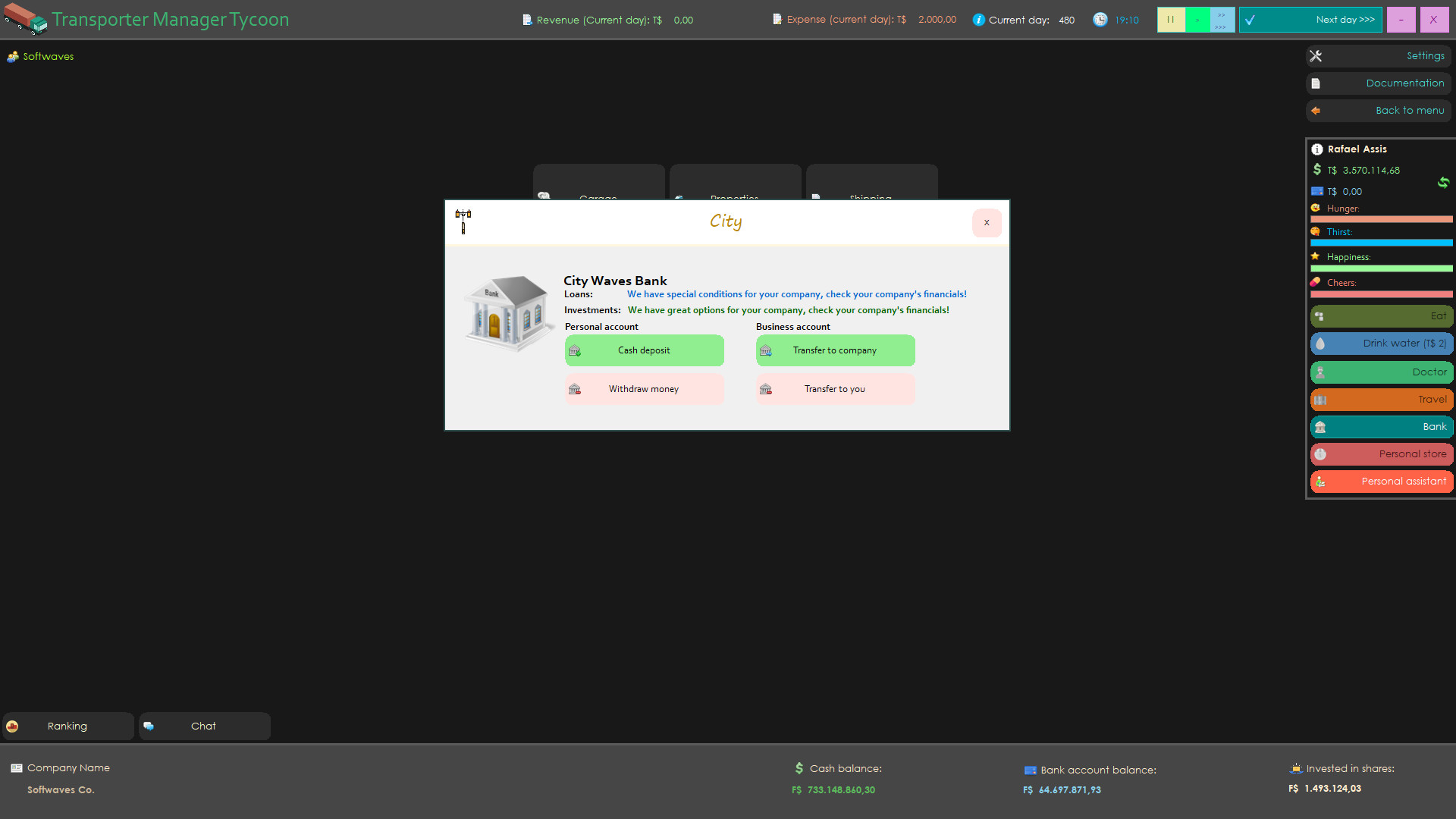Open the Settings wrench icon
Image resolution: width=1456 pixels, height=819 pixels.
[x=1316, y=55]
